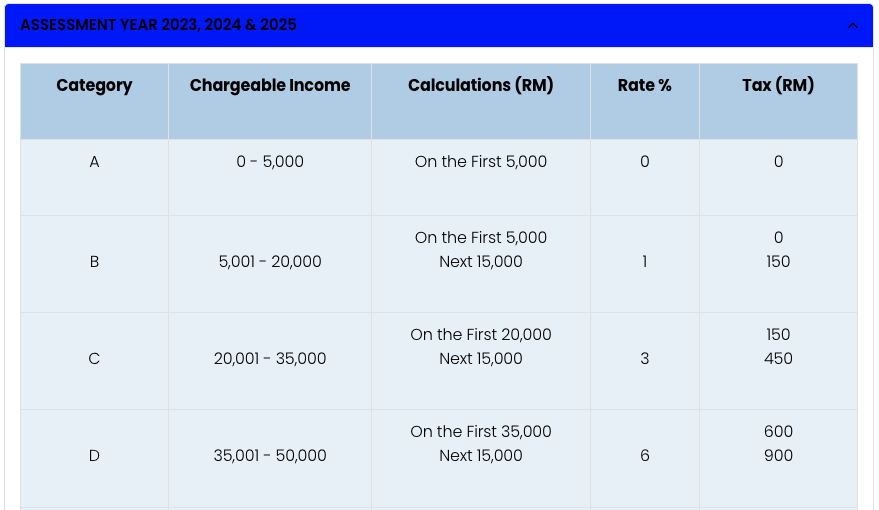
Task: Click the Category column header
Action: [94, 86]
